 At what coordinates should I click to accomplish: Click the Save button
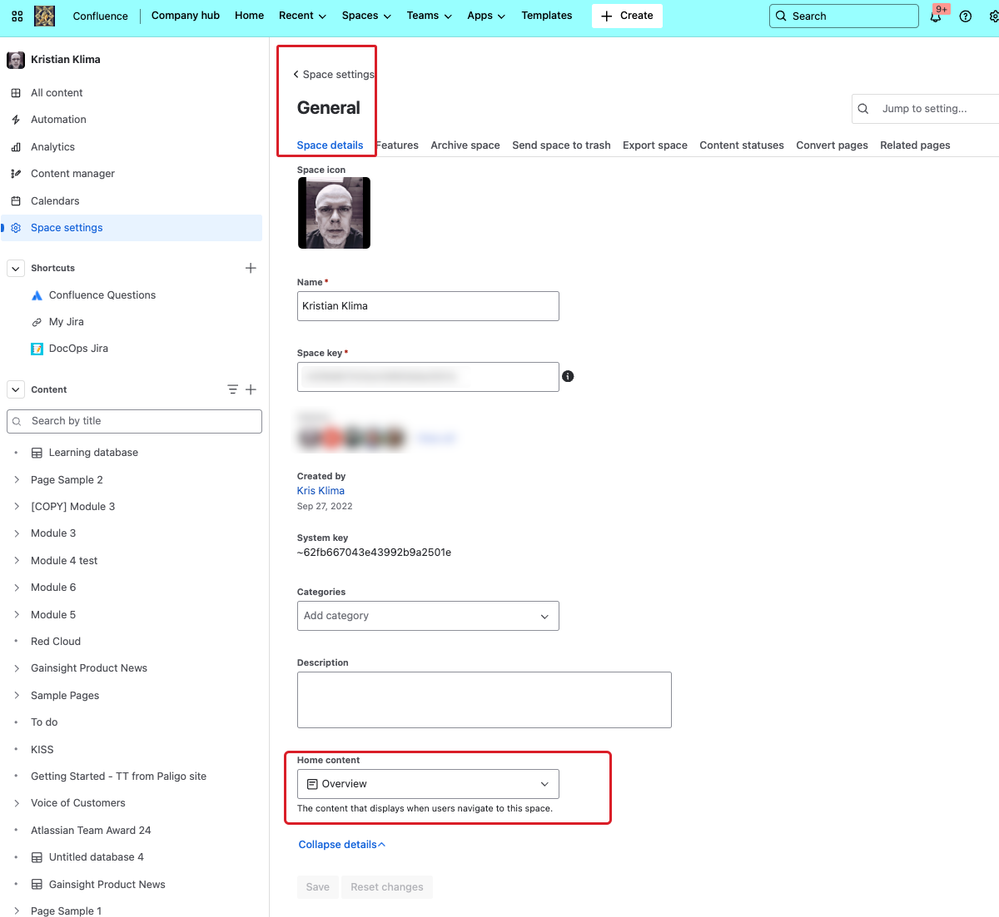(x=317, y=887)
